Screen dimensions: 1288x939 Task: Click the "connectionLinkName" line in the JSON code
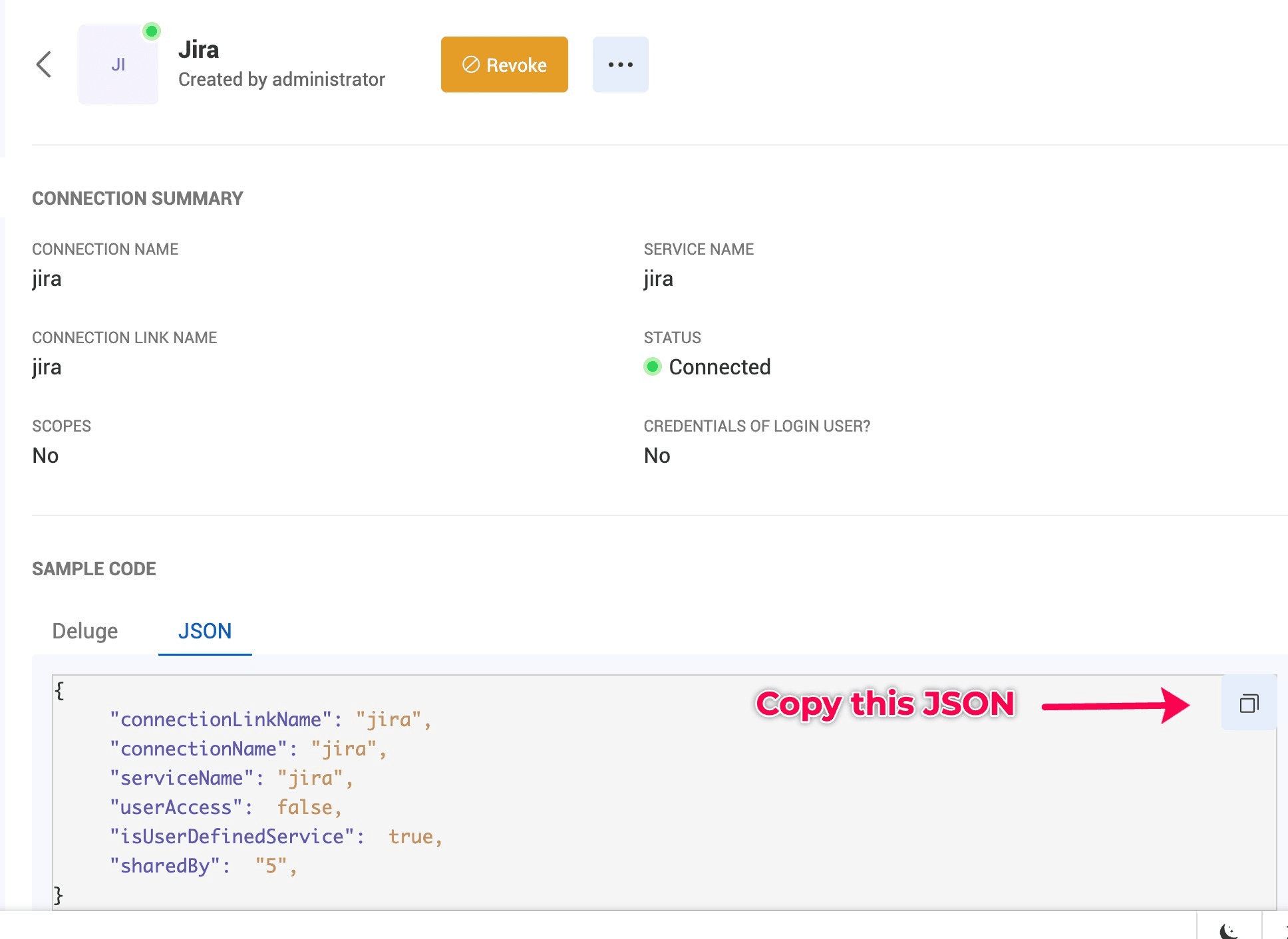(x=271, y=720)
